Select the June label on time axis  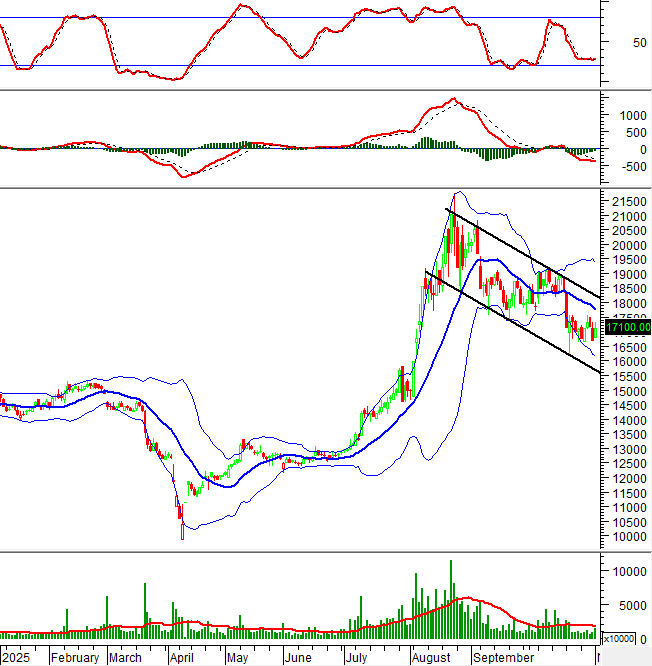[297, 658]
